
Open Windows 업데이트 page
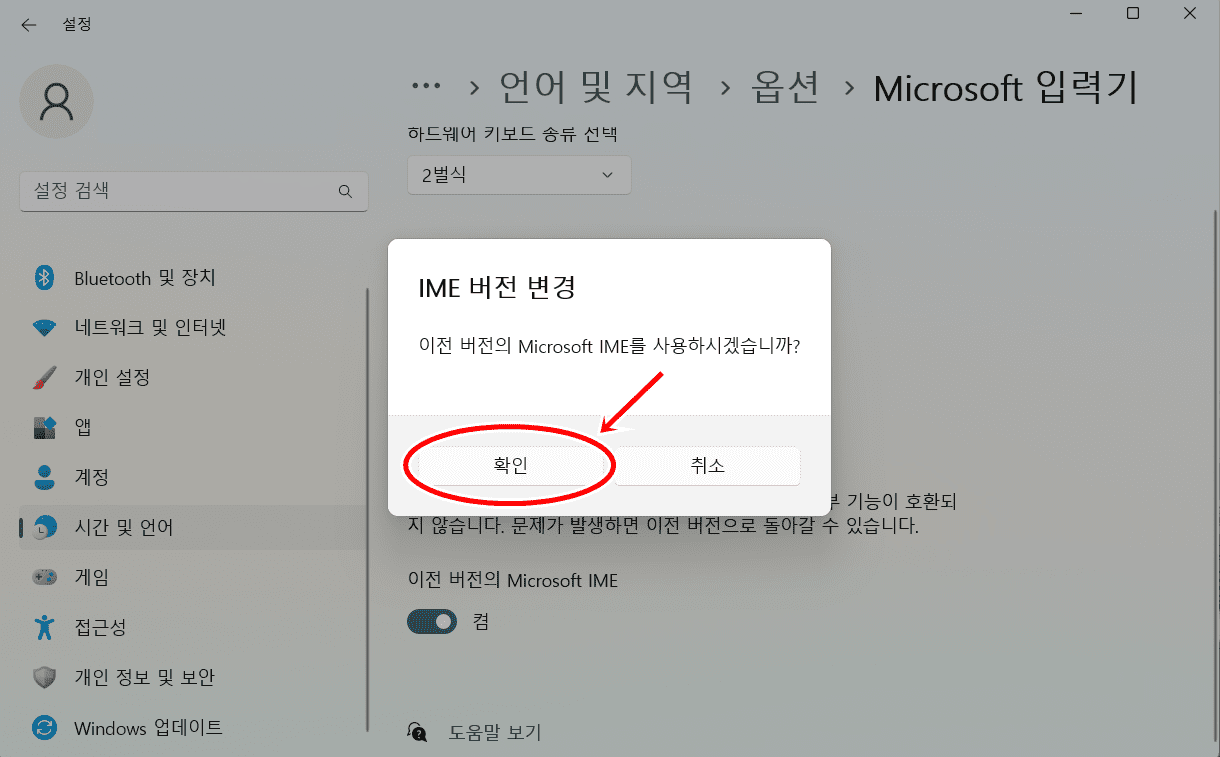(x=193, y=727)
